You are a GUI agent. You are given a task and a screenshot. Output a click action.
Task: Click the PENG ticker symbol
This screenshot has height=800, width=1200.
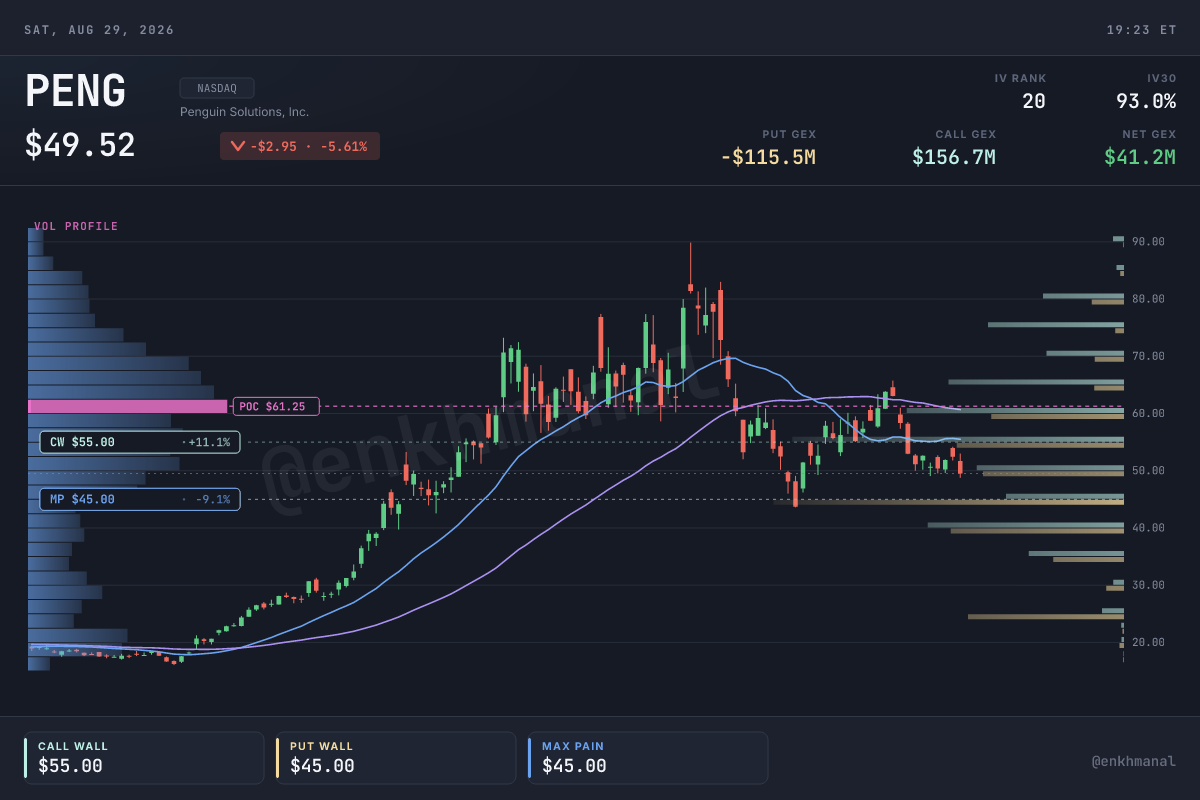pos(75,92)
